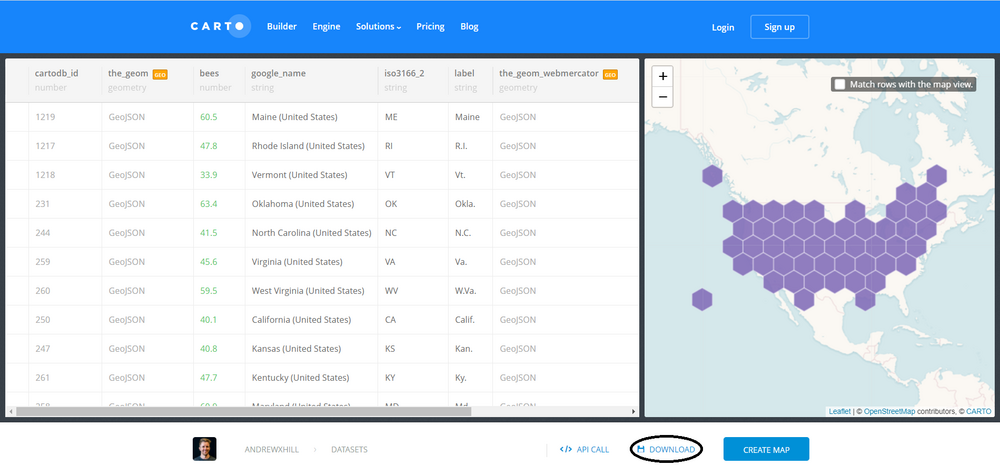Click the user avatar for andrewxhill
Image resolution: width=1000 pixels, height=465 pixels.
click(205, 449)
